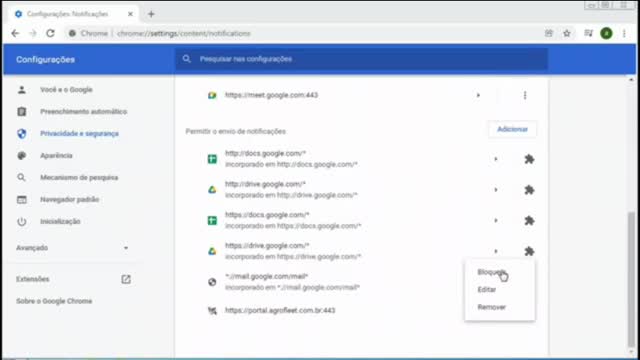Click the globe icon for mail.google.com
Screen dimensions: 640x360
tap(212, 282)
